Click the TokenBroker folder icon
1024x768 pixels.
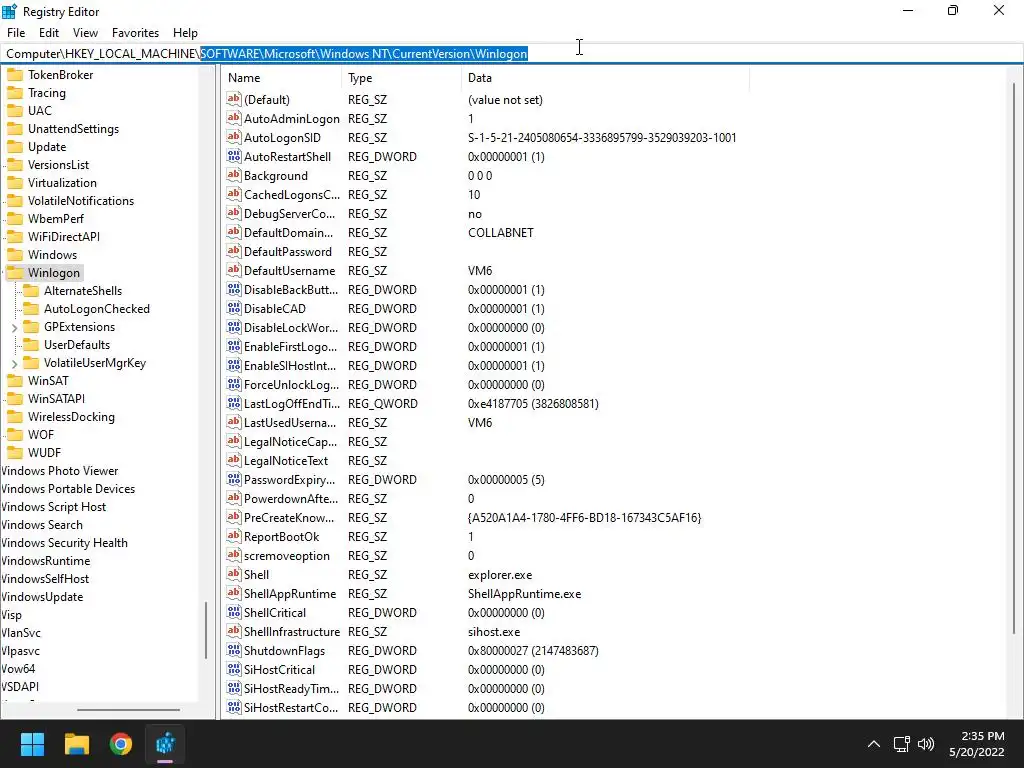(15, 74)
